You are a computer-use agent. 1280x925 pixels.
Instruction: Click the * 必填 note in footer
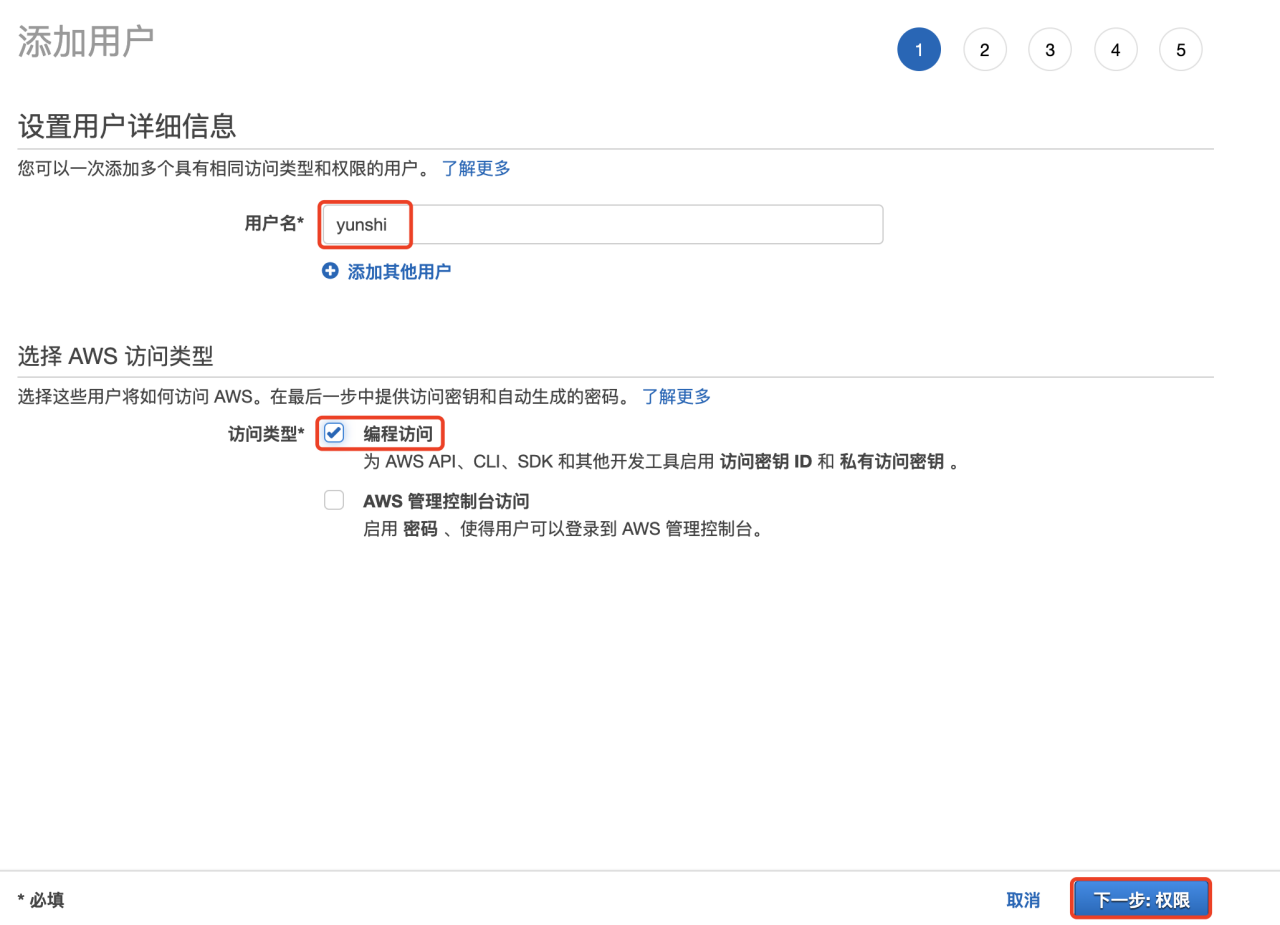pyautogui.click(x=41, y=900)
